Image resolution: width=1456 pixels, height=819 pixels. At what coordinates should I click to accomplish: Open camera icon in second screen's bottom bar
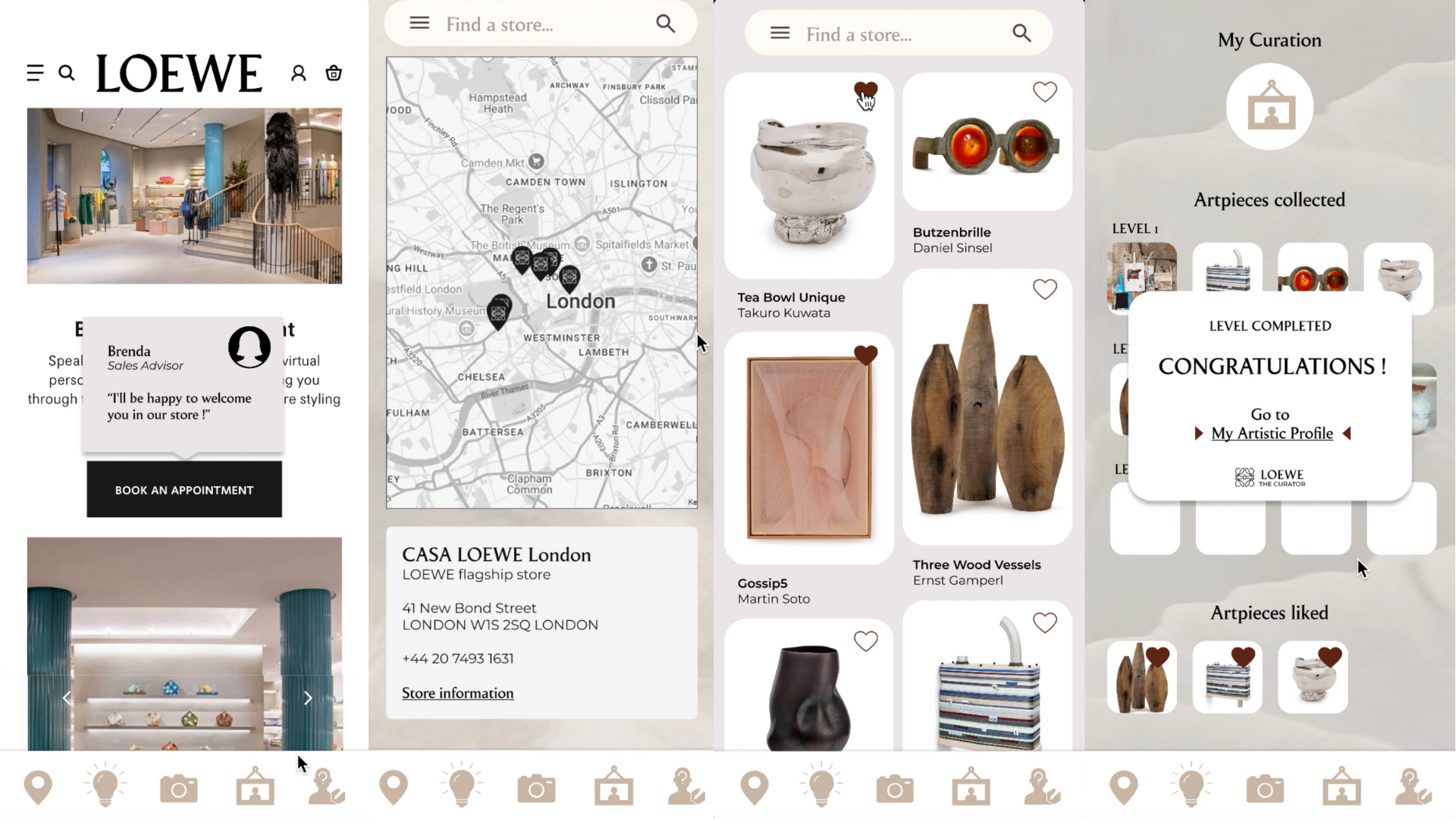tap(536, 789)
